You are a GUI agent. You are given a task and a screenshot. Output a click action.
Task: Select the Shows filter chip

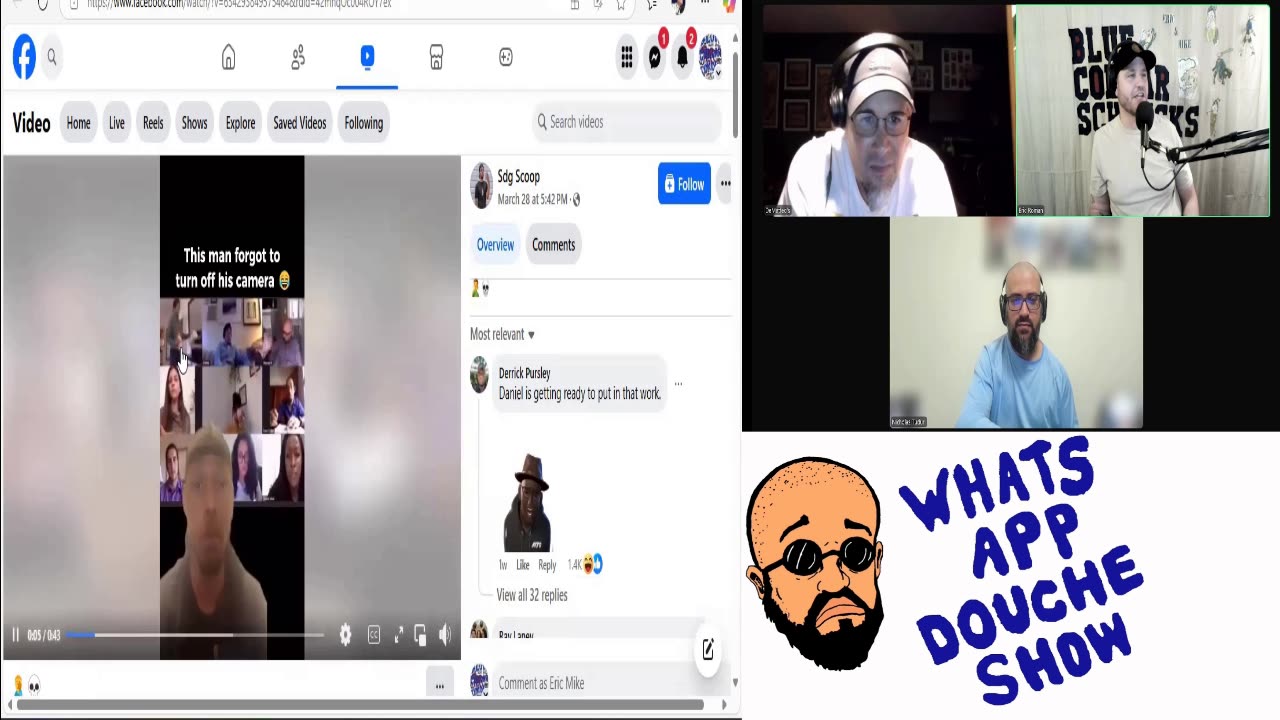click(x=194, y=123)
